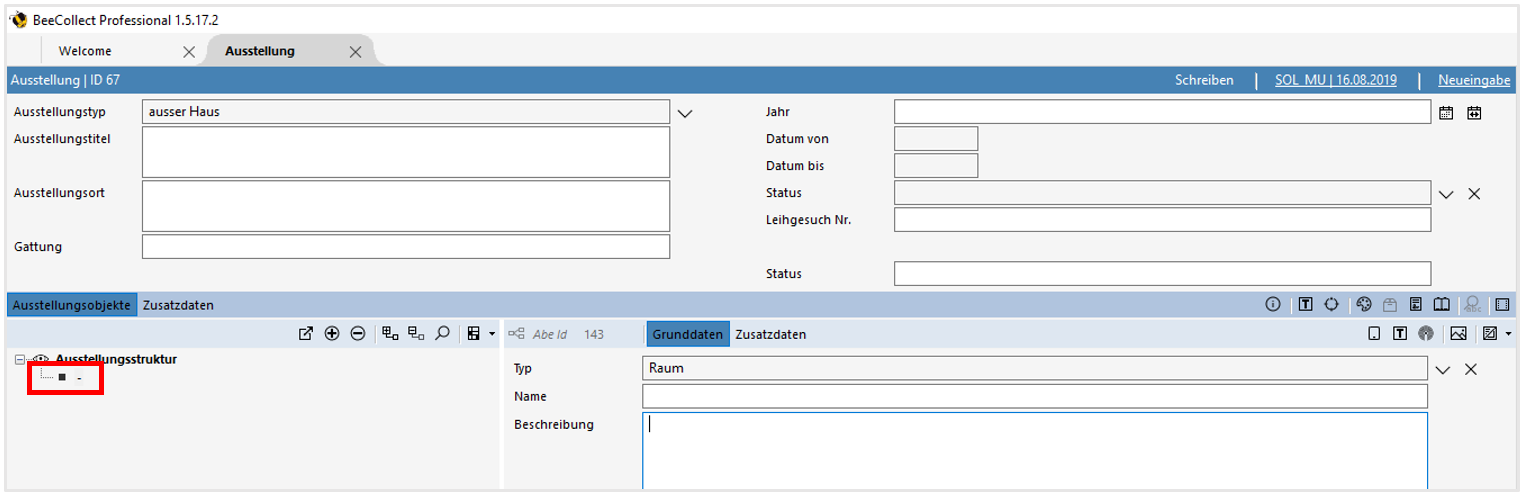Click the color palette icon

(1364, 305)
